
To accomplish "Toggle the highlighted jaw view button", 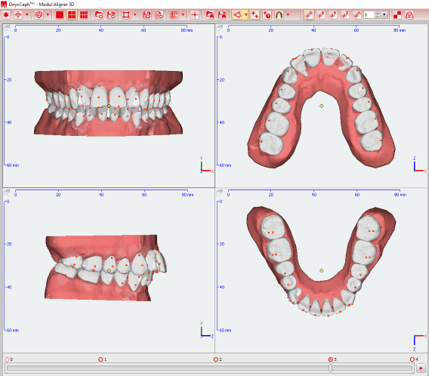I will click(x=237, y=15).
